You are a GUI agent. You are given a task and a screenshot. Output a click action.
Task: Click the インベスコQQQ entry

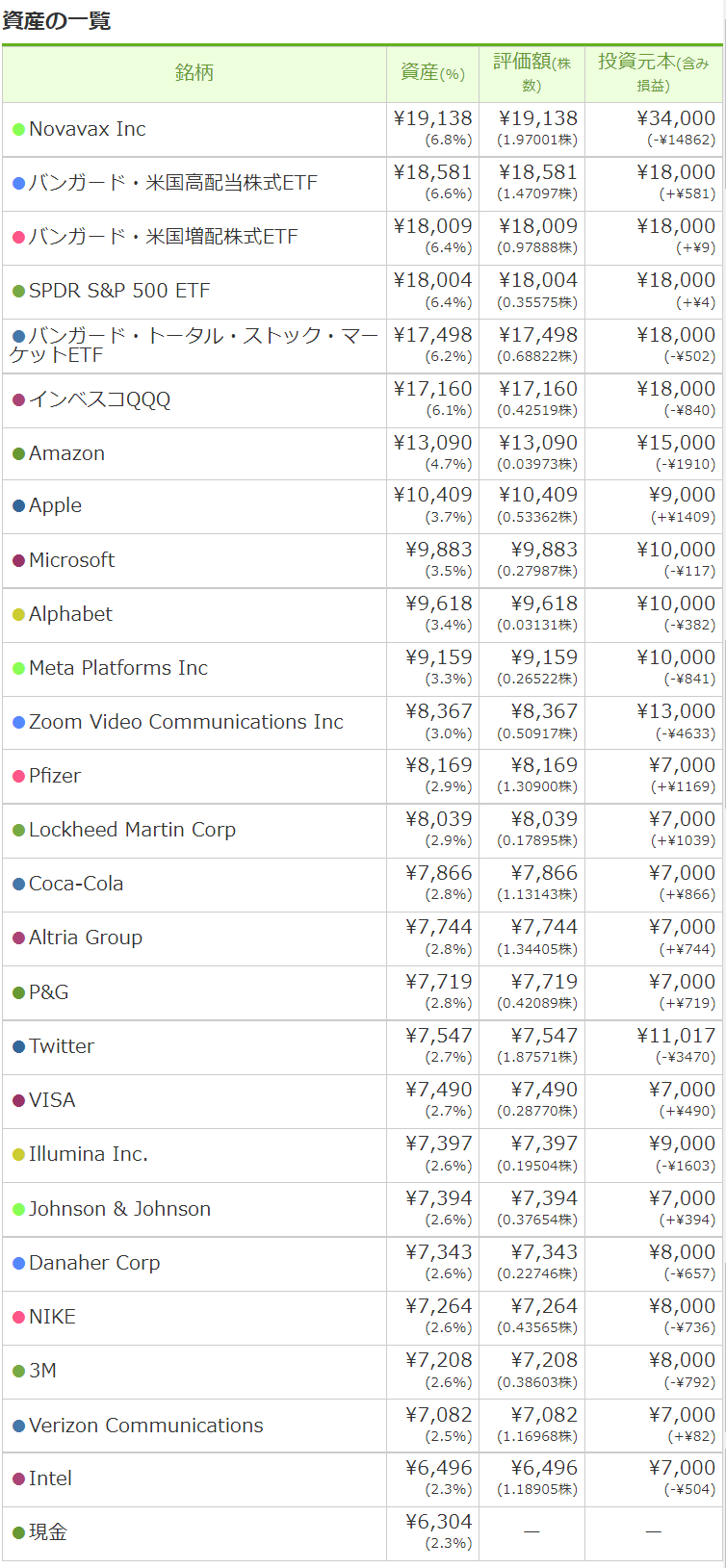point(99,399)
